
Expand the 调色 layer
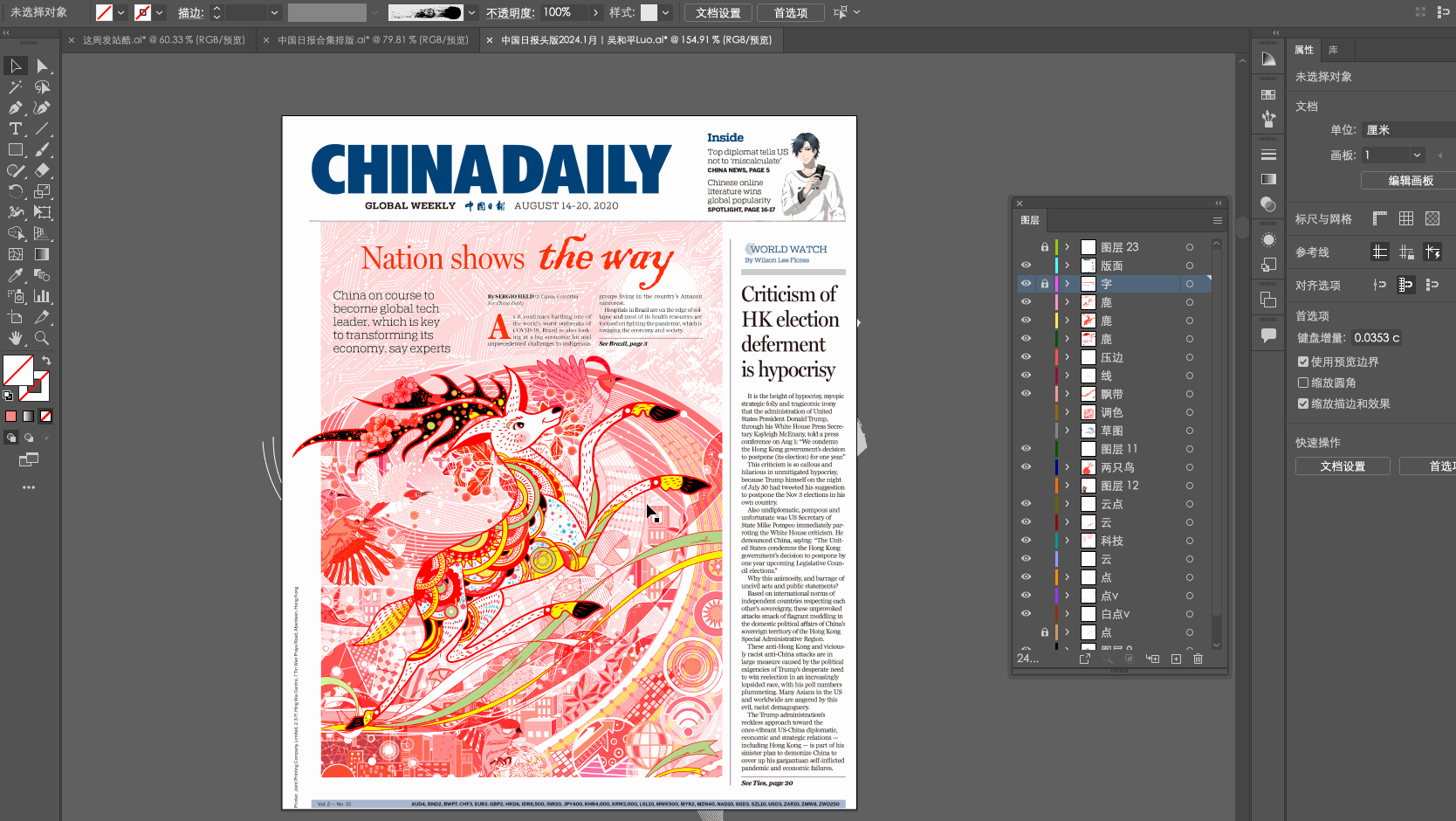pyautogui.click(x=1067, y=412)
